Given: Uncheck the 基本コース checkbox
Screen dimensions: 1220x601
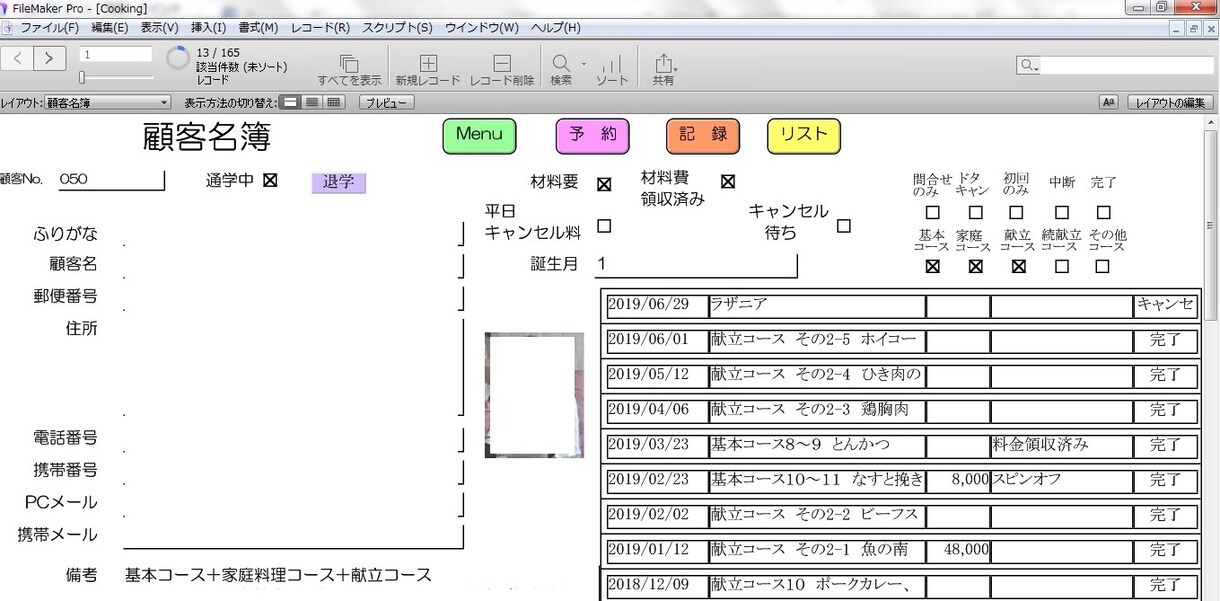Looking at the screenshot, I should click(933, 266).
